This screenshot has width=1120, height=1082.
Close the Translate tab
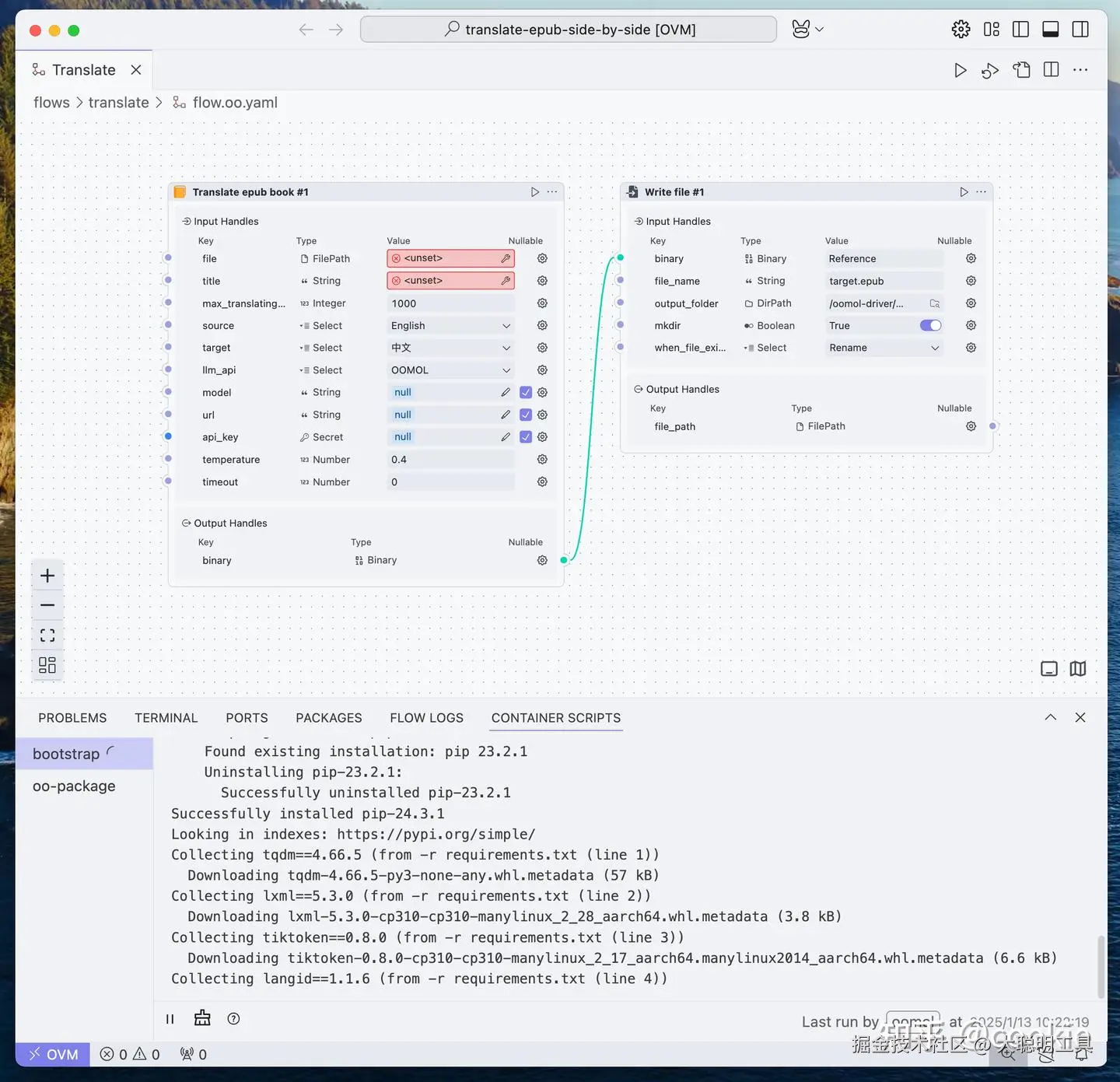coord(136,70)
